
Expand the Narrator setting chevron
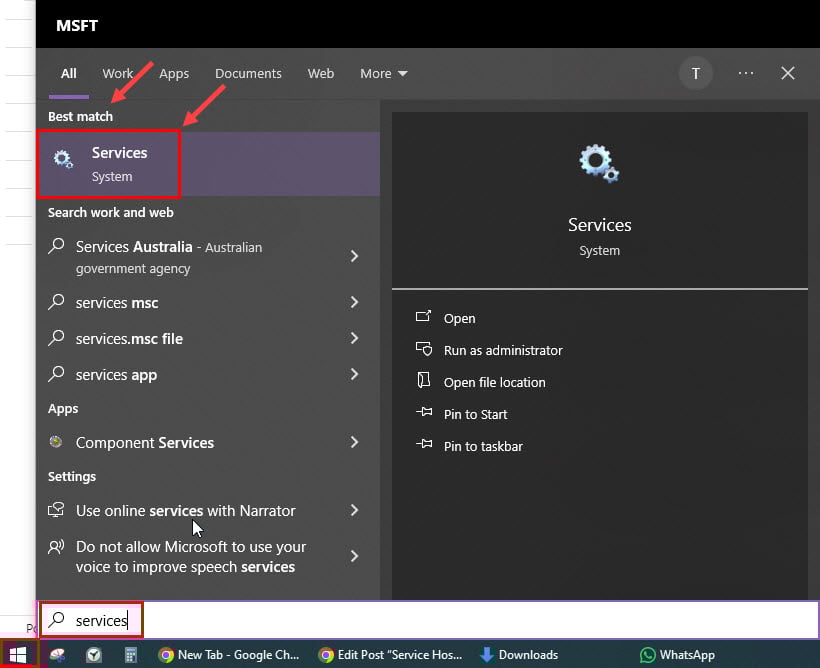[355, 510]
